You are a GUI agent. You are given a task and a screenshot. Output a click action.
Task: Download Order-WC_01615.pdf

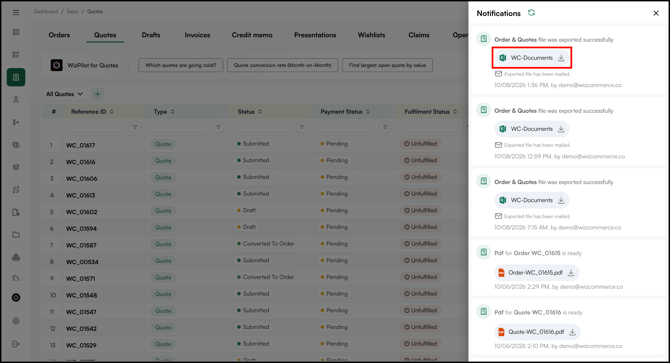[x=571, y=272]
